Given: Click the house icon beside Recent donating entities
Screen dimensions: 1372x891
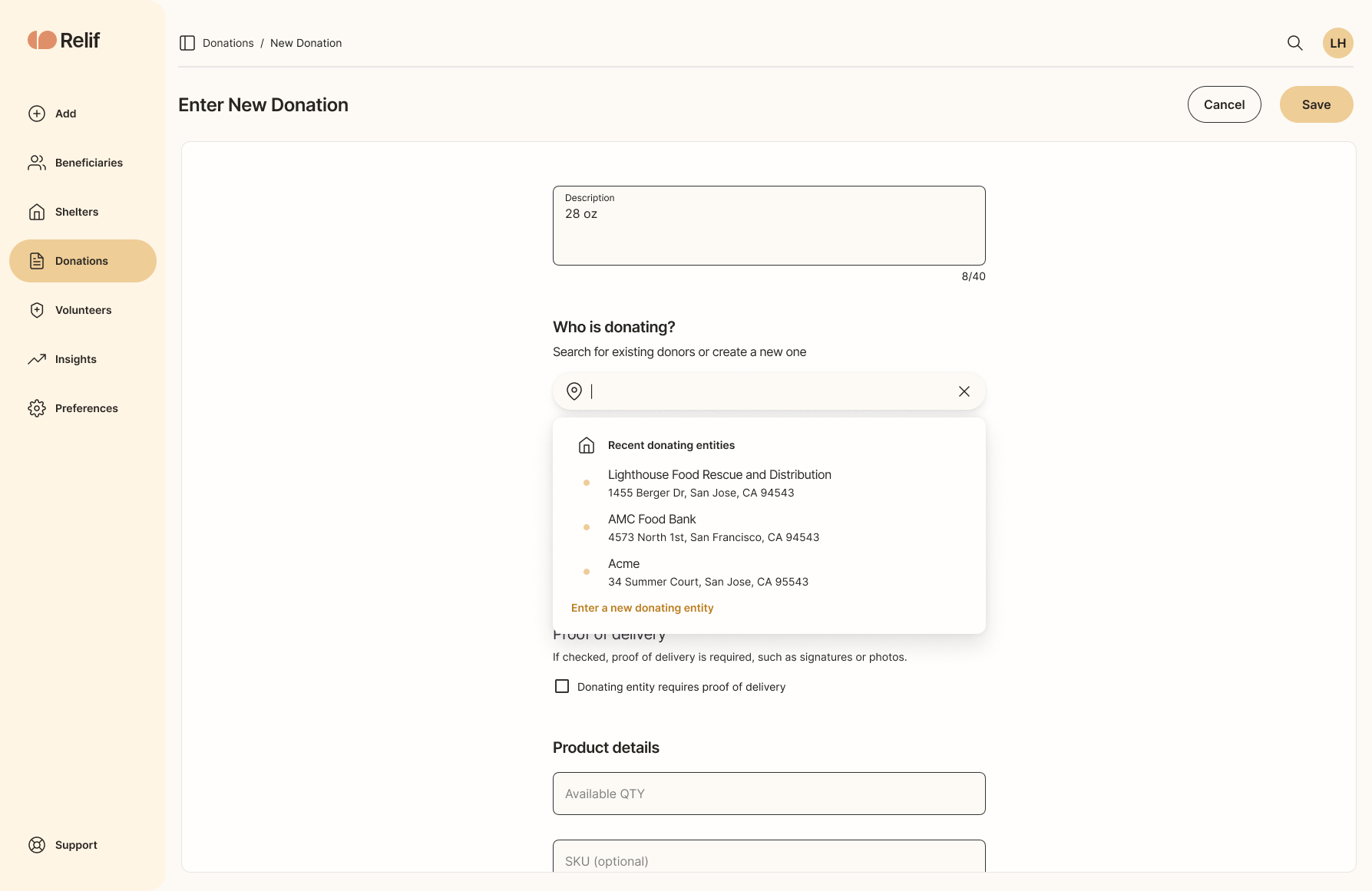Looking at the screenshot, I should coord(587,445).
